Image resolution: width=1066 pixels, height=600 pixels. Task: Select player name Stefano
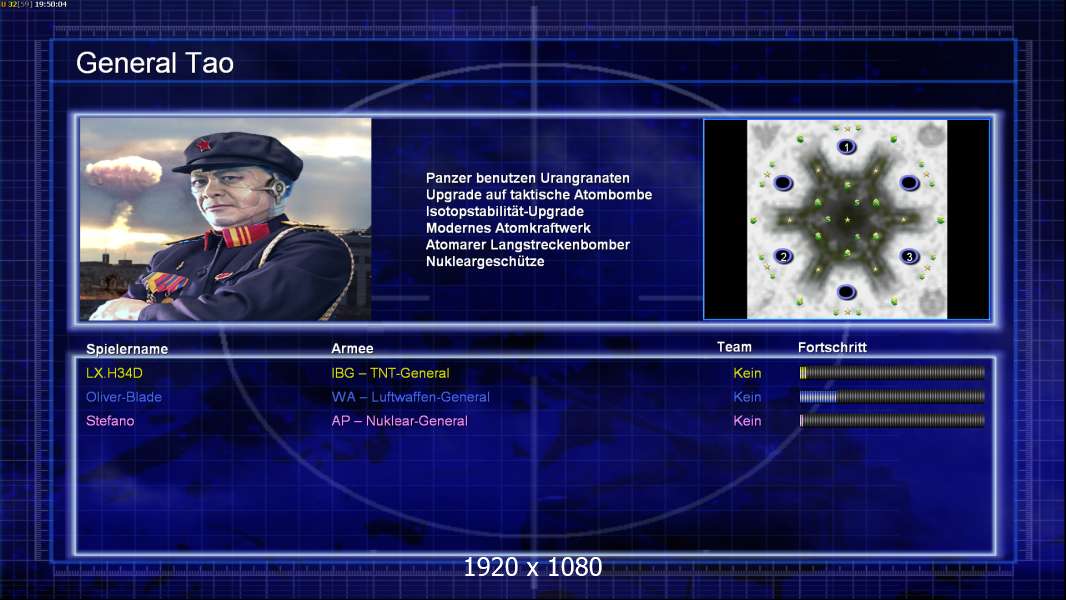click(110, 421)
